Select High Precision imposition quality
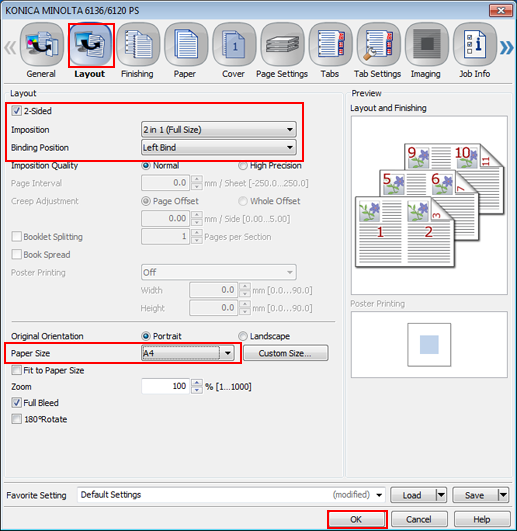517x531 pixels. 242,166
